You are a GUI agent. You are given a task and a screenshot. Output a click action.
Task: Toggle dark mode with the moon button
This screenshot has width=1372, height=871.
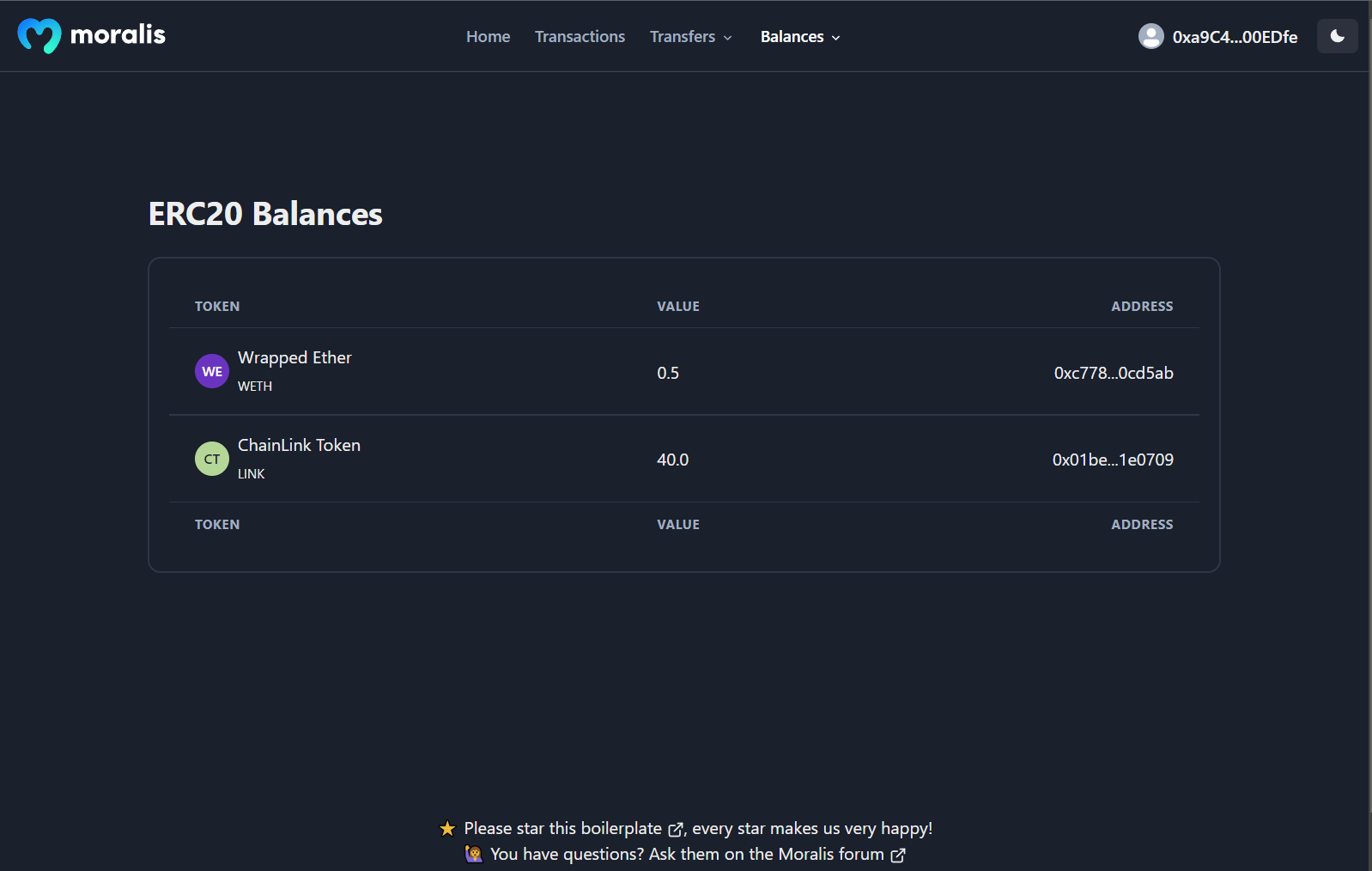[x=1337, y=36]
